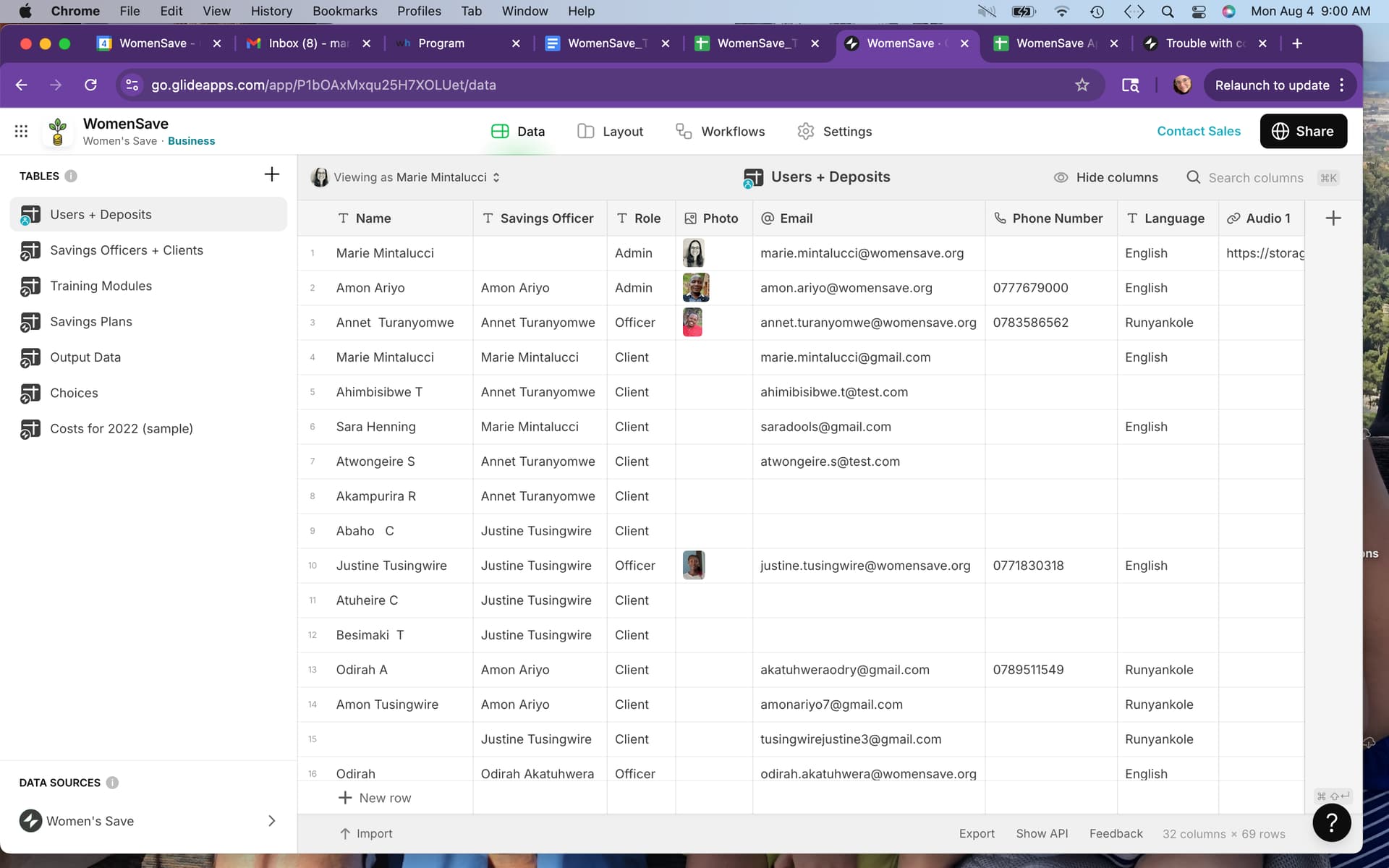This screenshot has height=868, width=1389.
Task: Open the Phone Number column header
Action: click(x=1051, y=218)
